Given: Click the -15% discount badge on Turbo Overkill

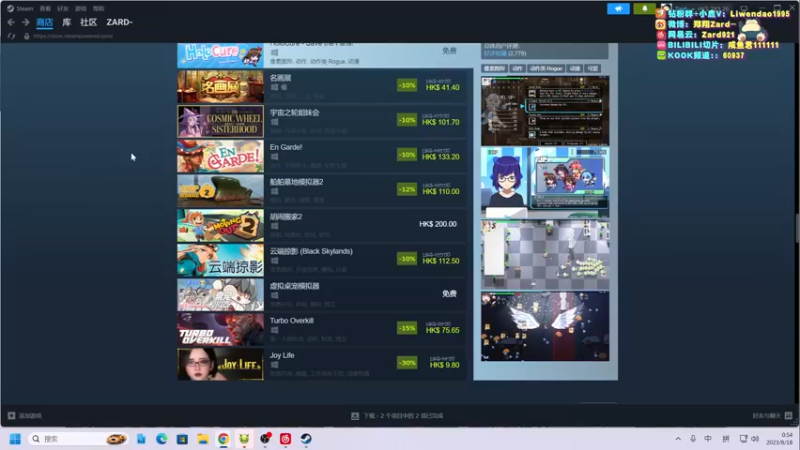Looking at the screenshot, I should pyautogui.click(x=407, y=328).
